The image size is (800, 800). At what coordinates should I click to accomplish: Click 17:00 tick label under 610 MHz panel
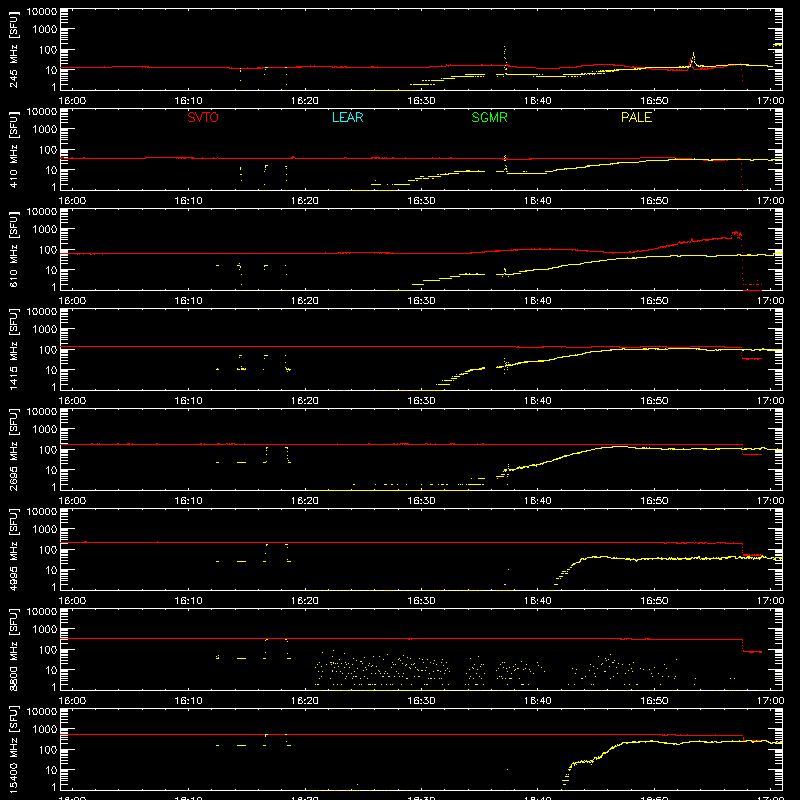(770, 301)
